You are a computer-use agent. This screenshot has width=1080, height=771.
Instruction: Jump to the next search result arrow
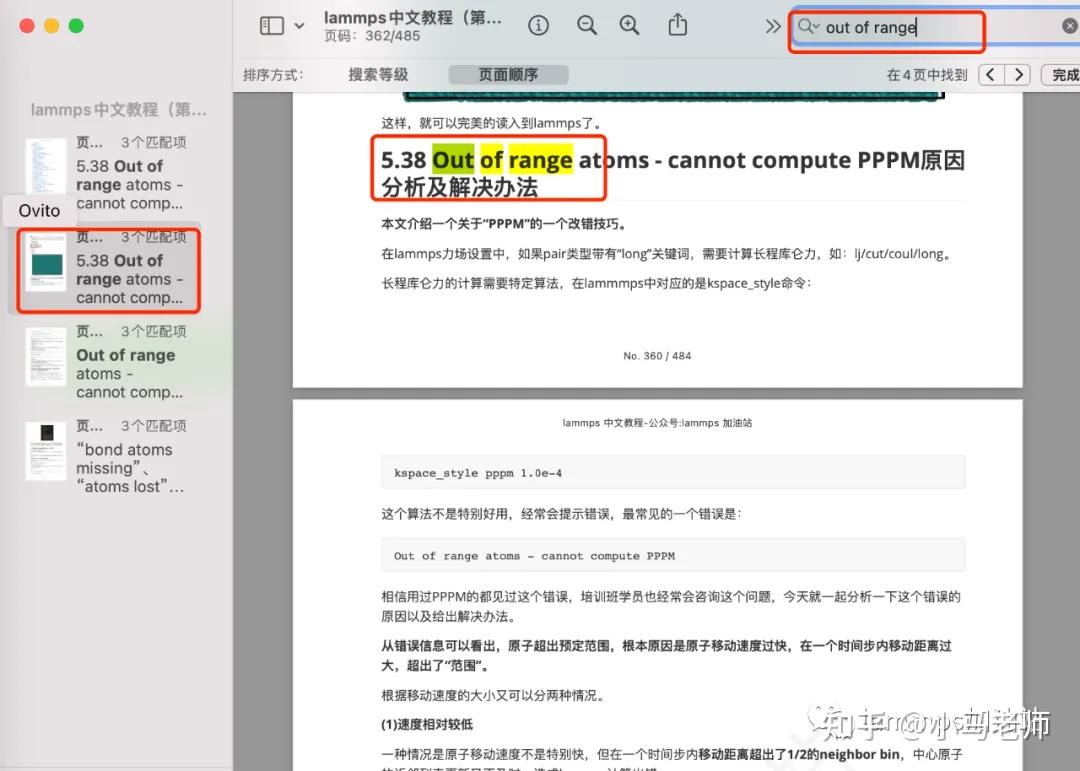(x=1018, y=74)
